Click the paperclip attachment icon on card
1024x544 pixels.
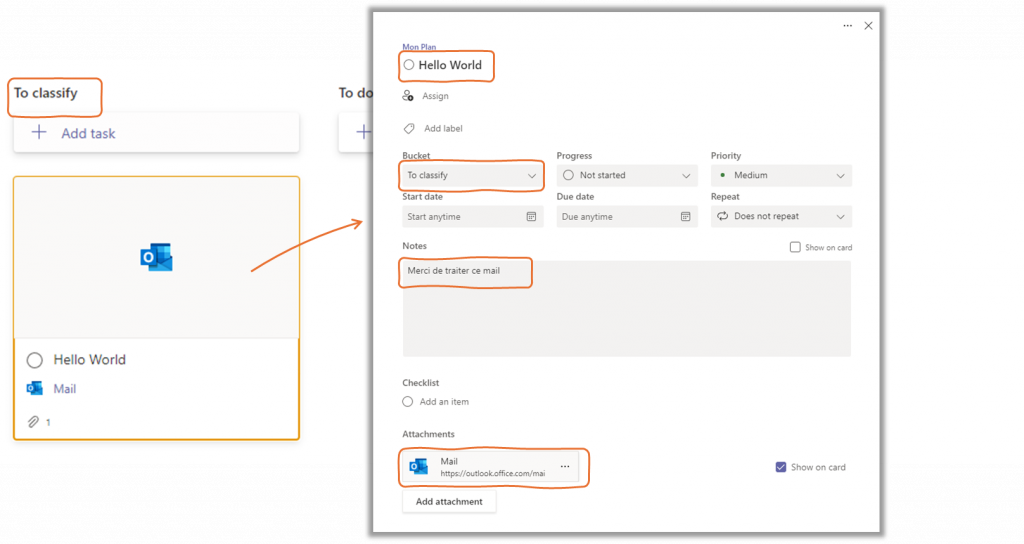34,422
